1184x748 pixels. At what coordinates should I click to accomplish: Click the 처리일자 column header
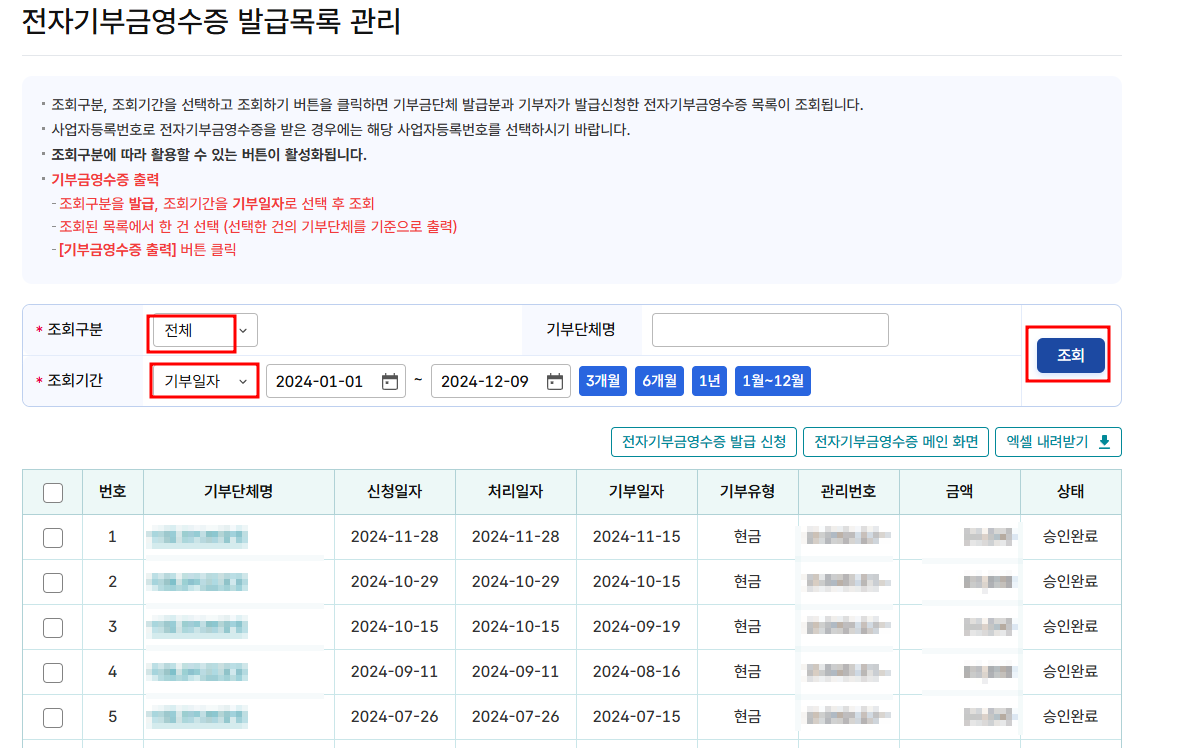(516, 492)
